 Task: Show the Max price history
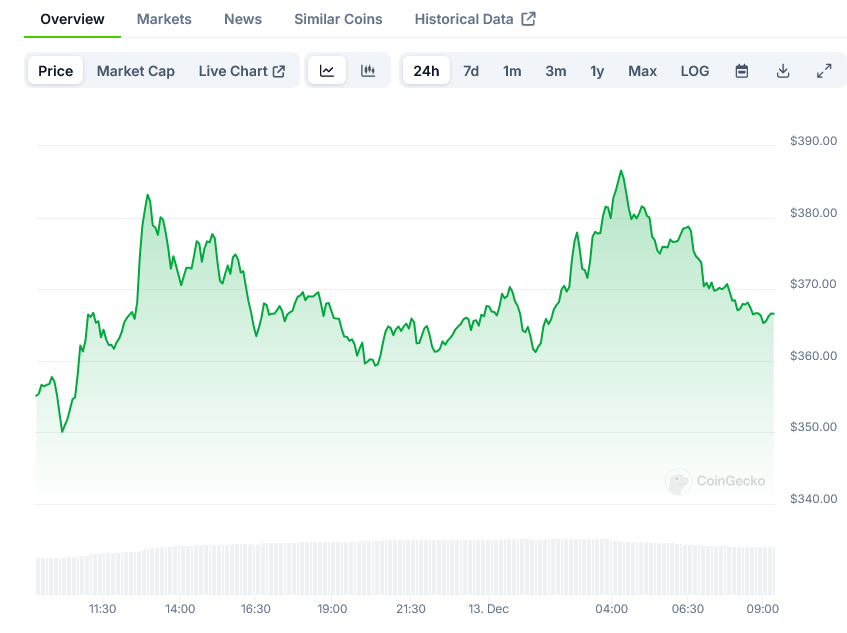tap(642, 71)
